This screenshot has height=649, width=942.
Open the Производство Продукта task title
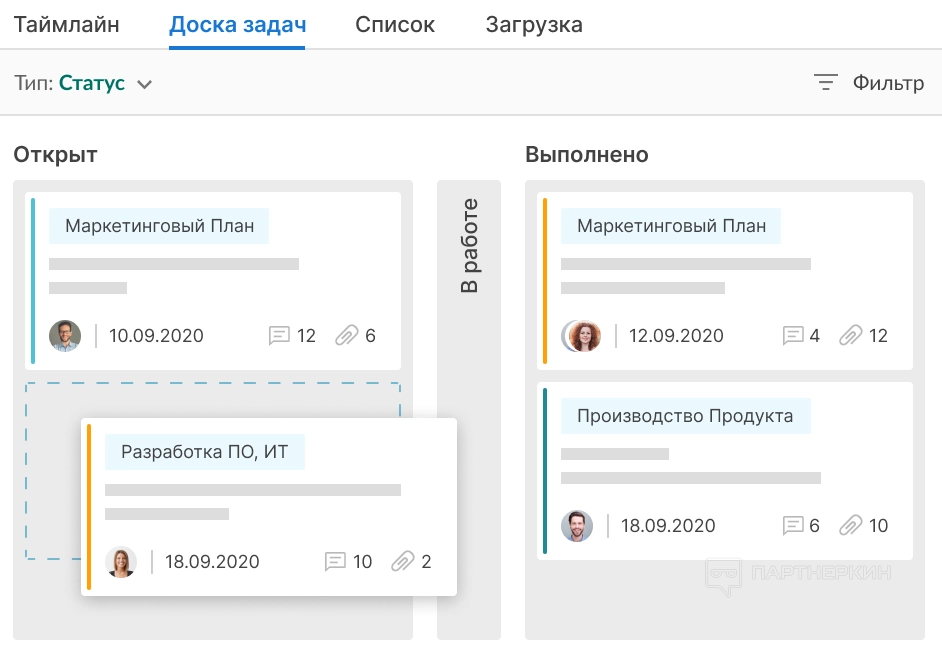point(685,416)
